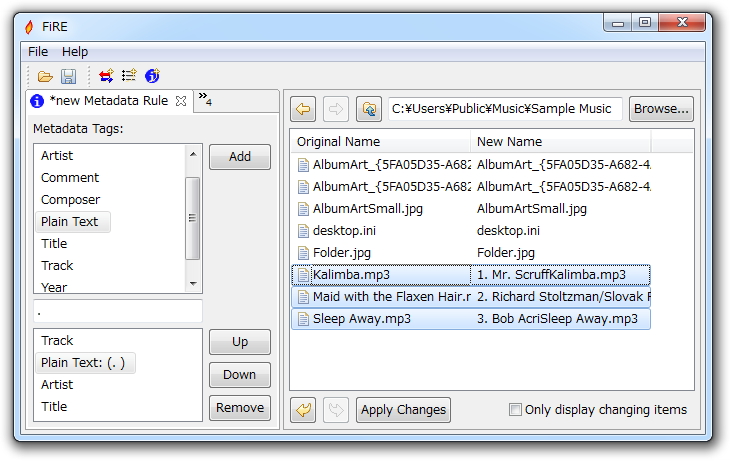This screenshot has height=461, width=730.
Task: Select the Kalimba.mp3 file row
Action: coord(471,275)
